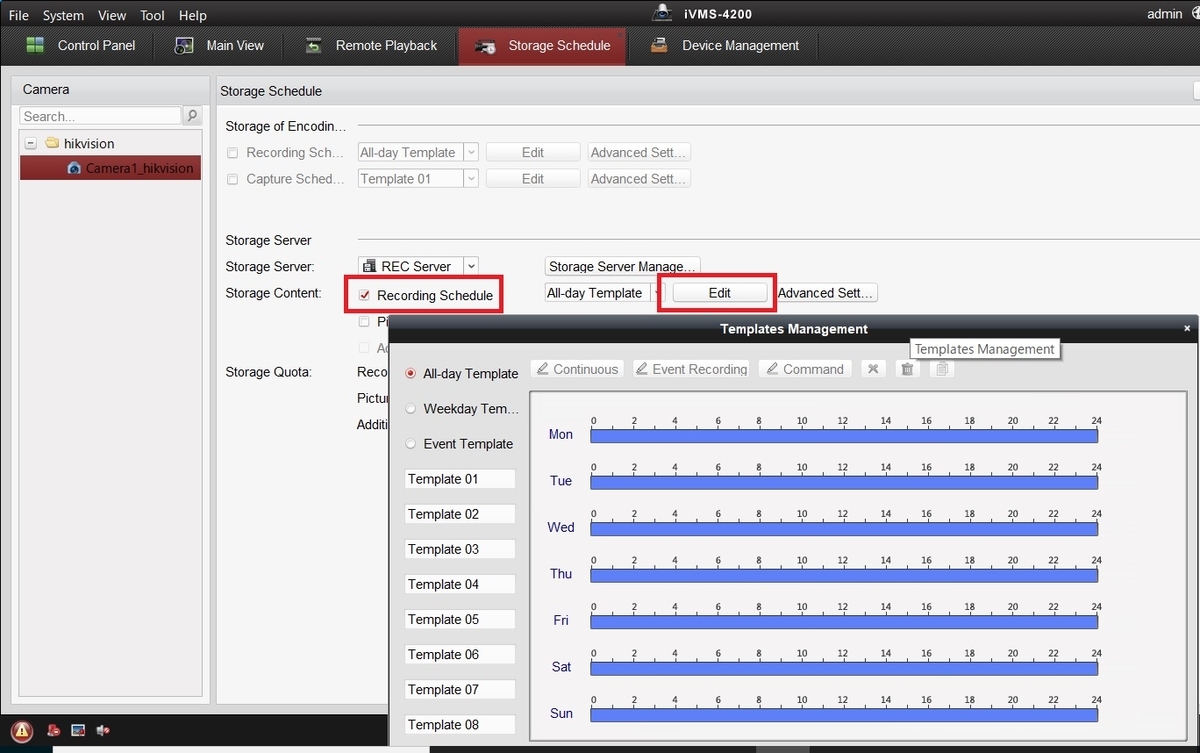Open All-day Template dropdown in Storage Content row
Screen dimensions: 1200x753
[x=657, y=293]
